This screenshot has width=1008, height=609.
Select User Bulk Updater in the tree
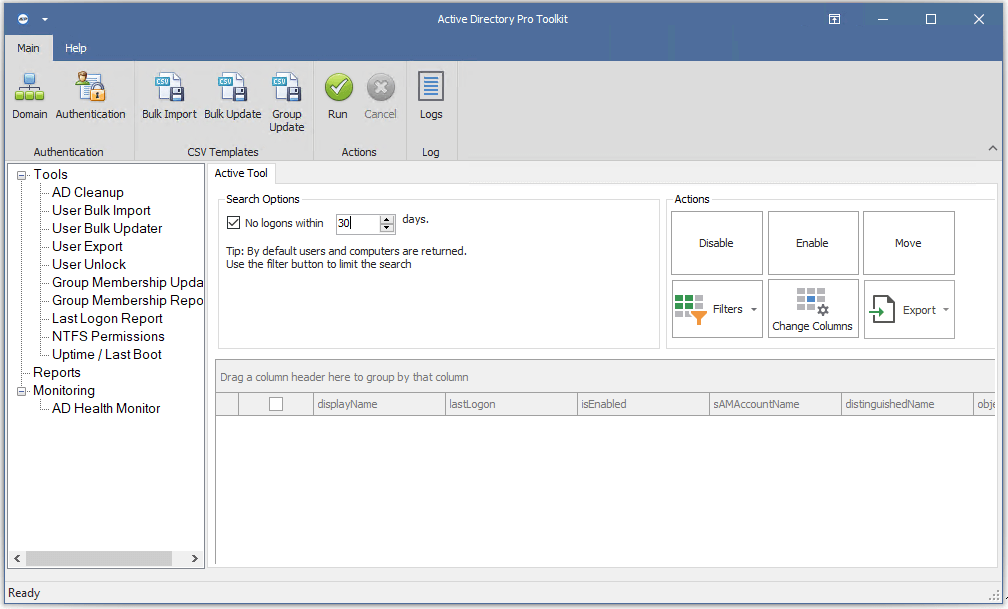(x=107, y=228)
